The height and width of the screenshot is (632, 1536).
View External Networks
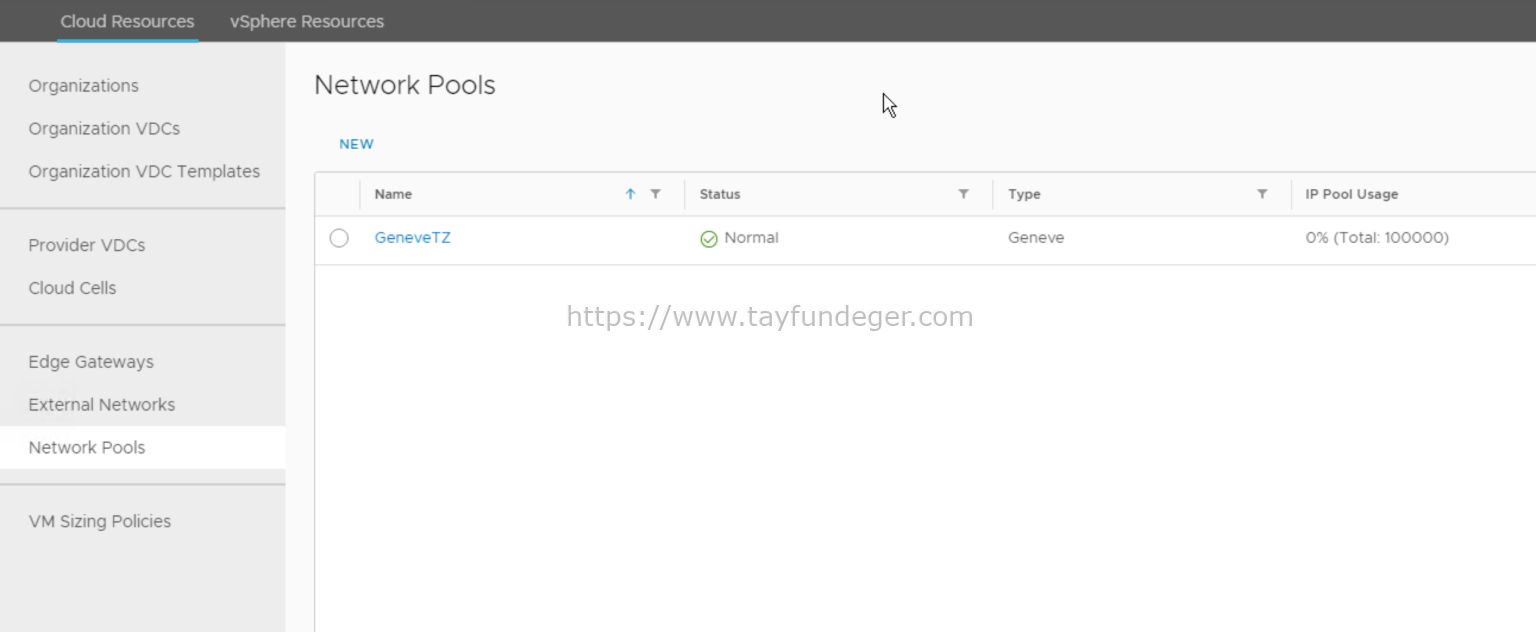[101, 404]
